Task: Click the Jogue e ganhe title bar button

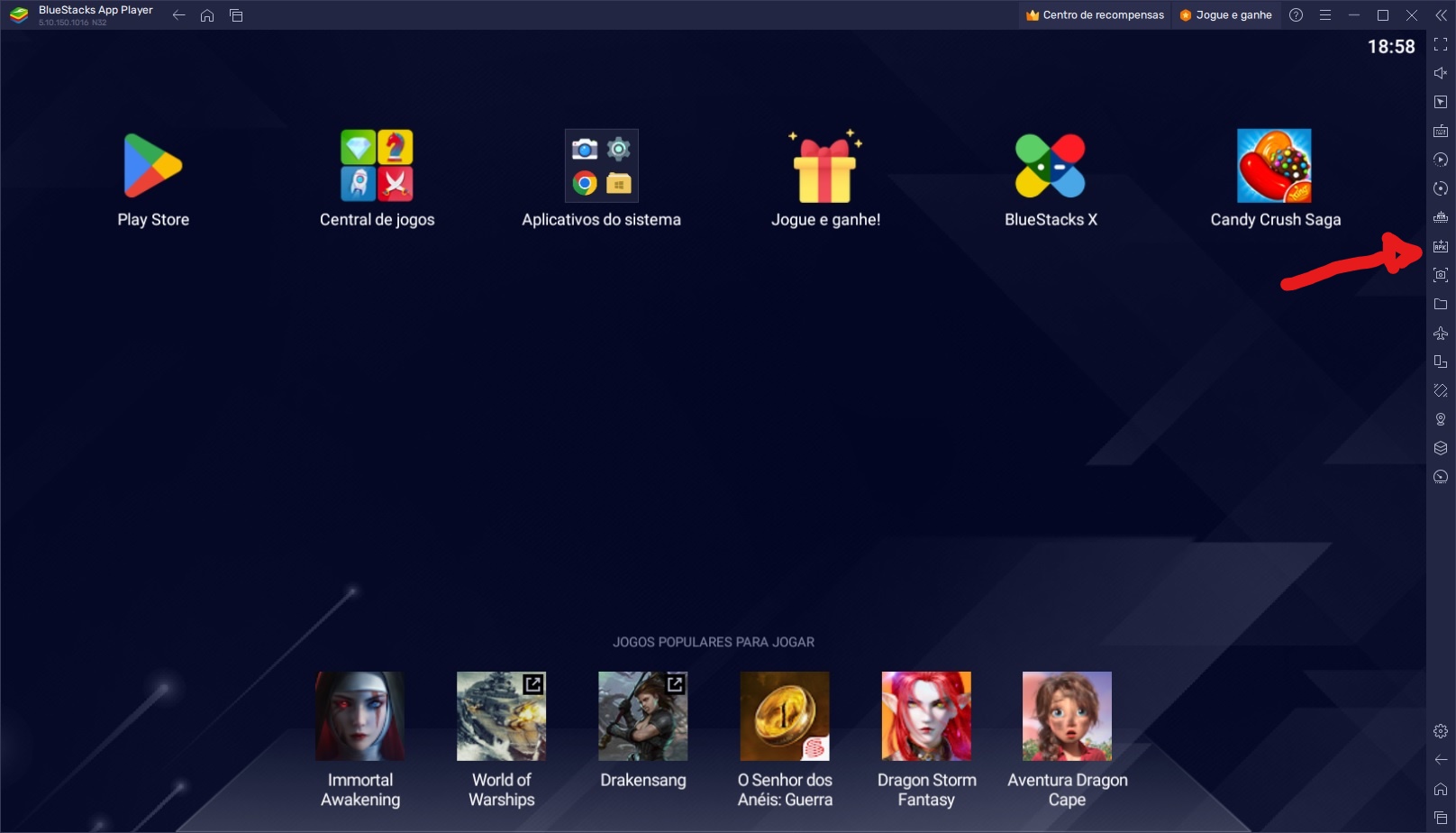Action: 1225,15
